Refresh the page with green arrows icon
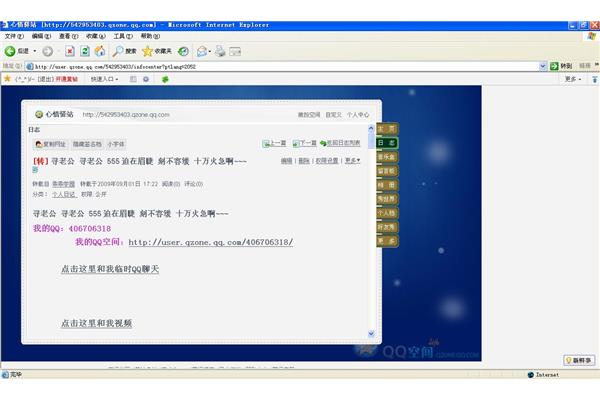Screen dimensions: 600x400 pyautogui.click(x=85, y=51)
